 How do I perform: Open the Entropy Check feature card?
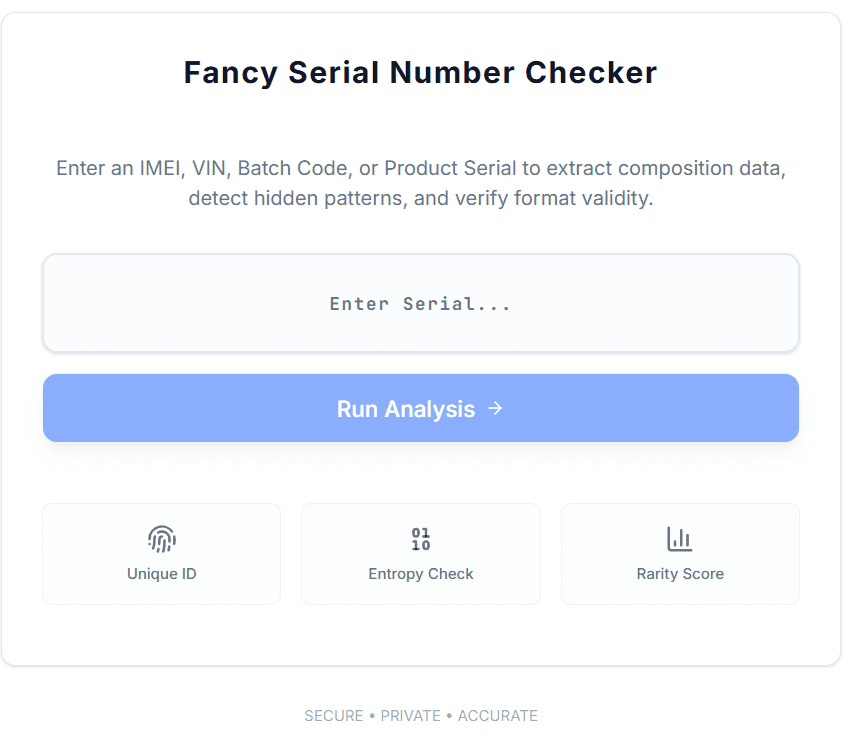[x=420, y=553]
